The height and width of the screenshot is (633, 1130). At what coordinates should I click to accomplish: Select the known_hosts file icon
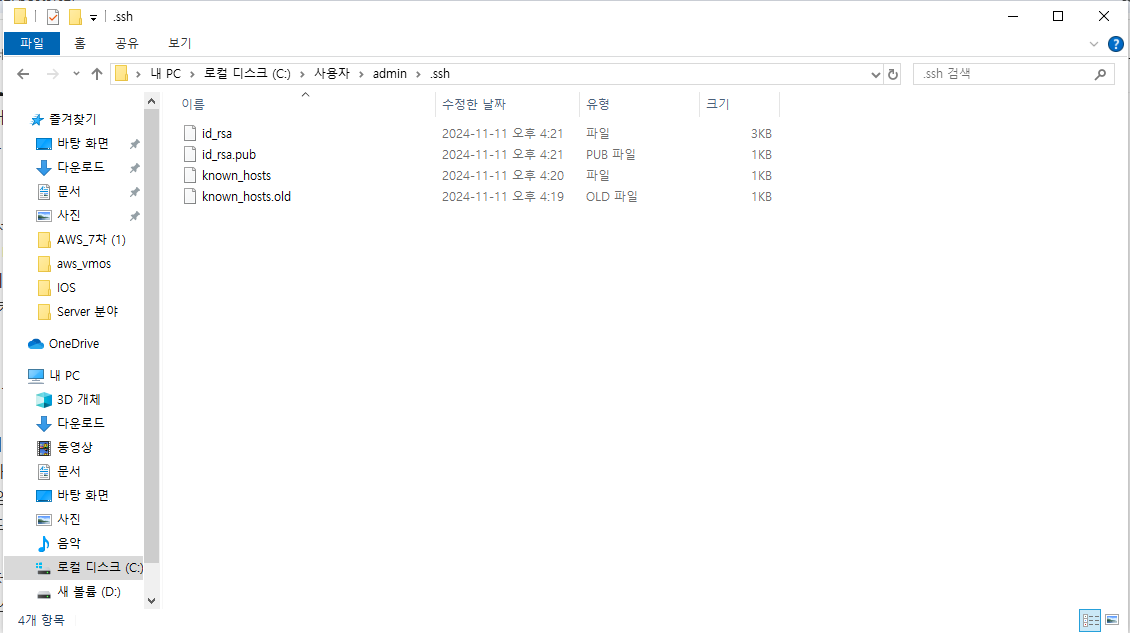tap(190, 175)
